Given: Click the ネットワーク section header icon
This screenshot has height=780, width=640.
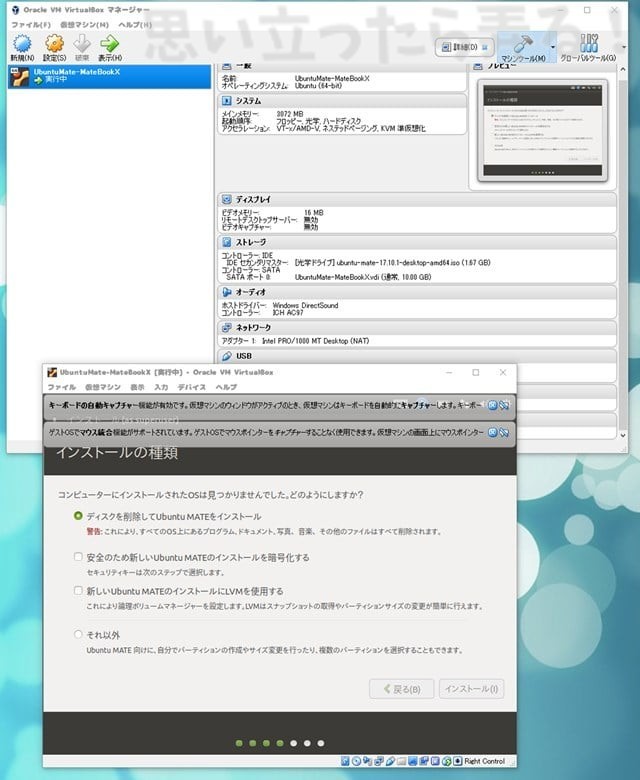Looking at the screenshot, I should tap(227, 327).
